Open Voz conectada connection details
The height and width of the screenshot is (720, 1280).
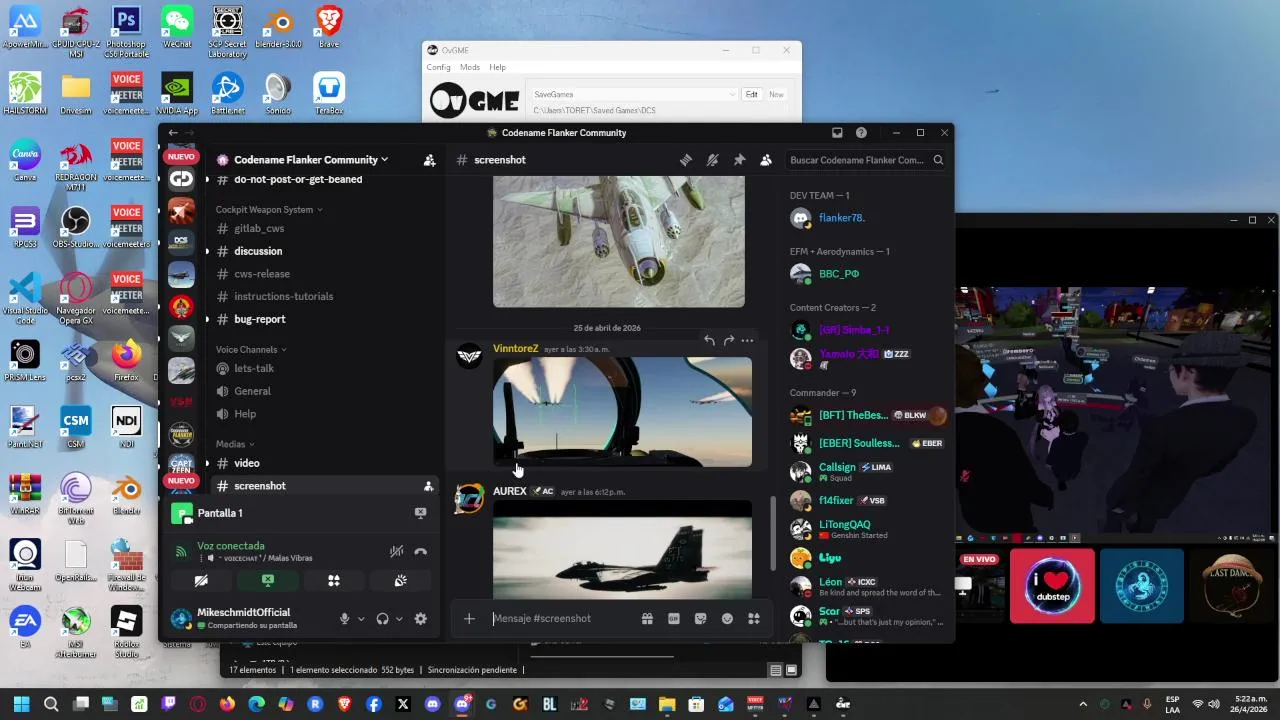[x=231, y=546]
